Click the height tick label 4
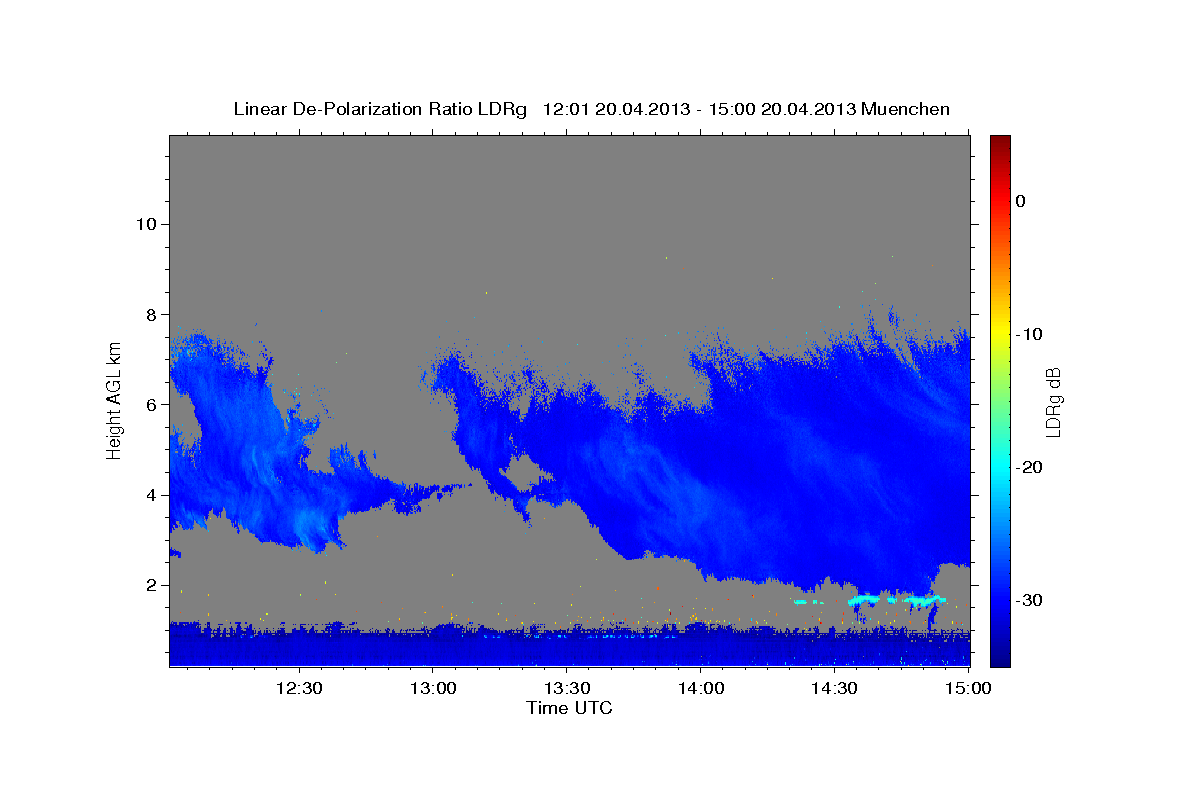The width and height of the screenshot is (1200, 800). pyautogui.click(x=150, y=495)
